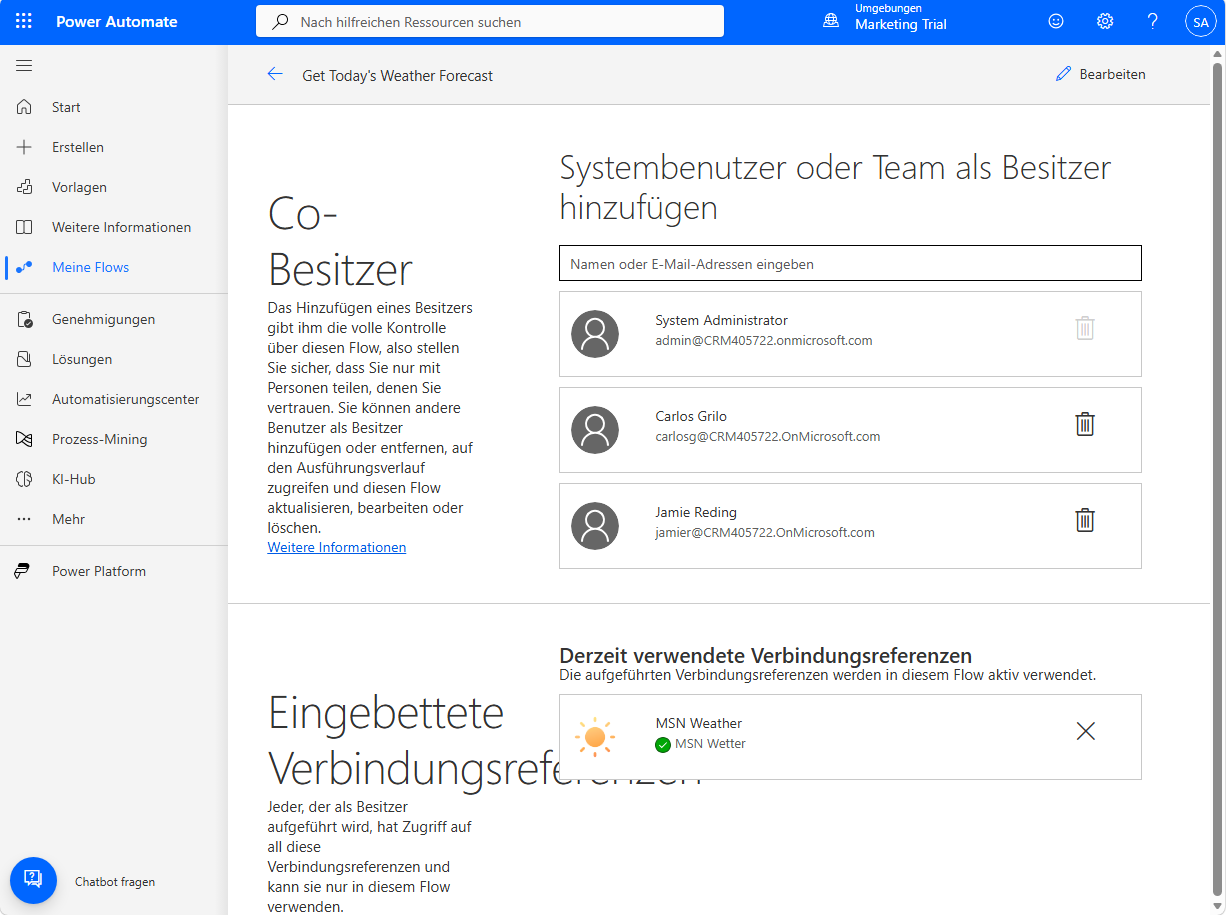Remove Jamie Reding with trash icon
The image size is (1226, 915).
[x=1085, y=520]
